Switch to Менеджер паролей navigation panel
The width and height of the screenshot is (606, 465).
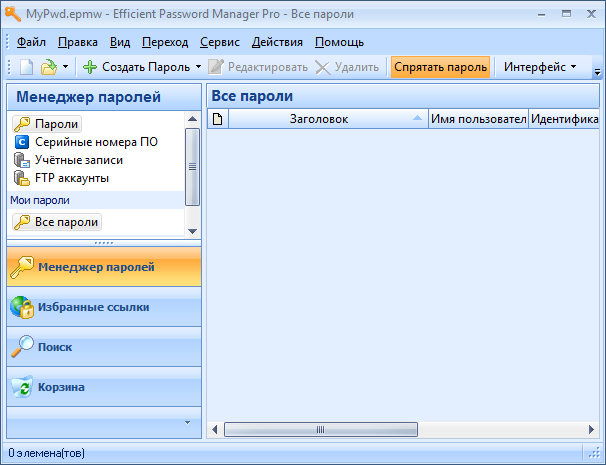click(96, 267)
